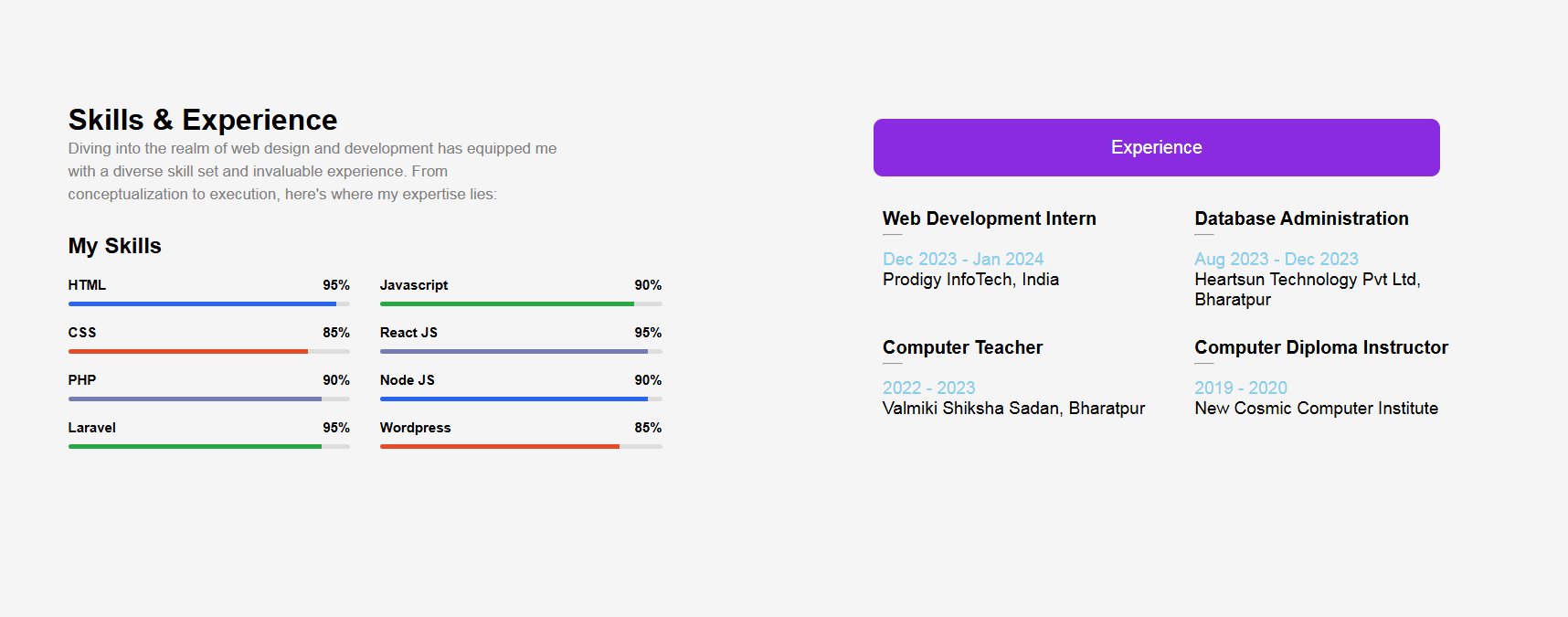
Task: Click the Laravel skill progress bar
Action: click(208, 446)
